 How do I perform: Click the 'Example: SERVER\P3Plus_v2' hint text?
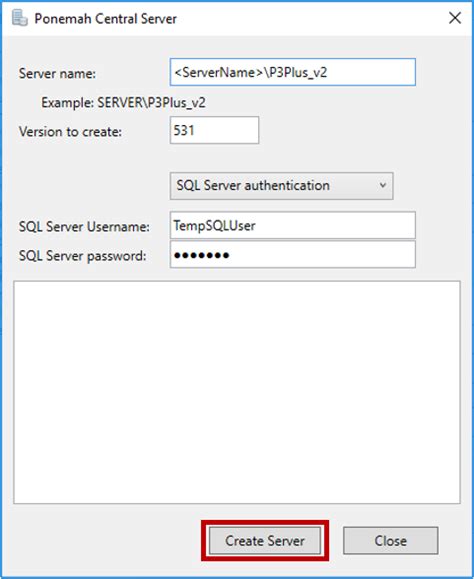[x=123, y=103]
